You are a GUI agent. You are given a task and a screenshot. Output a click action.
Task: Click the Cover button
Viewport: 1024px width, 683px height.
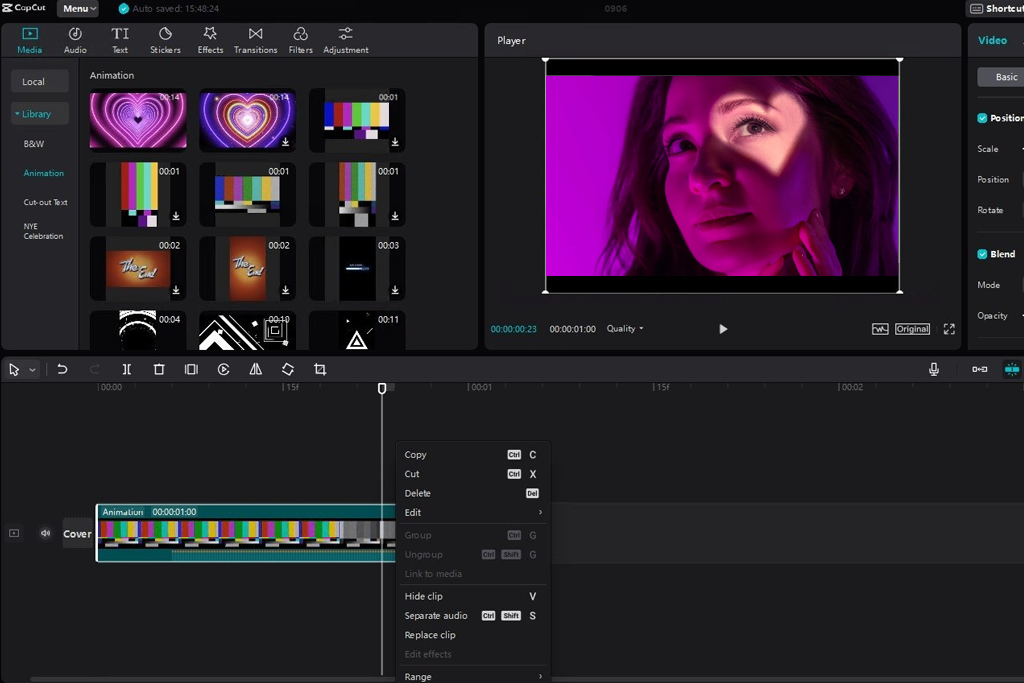[77, 533]
